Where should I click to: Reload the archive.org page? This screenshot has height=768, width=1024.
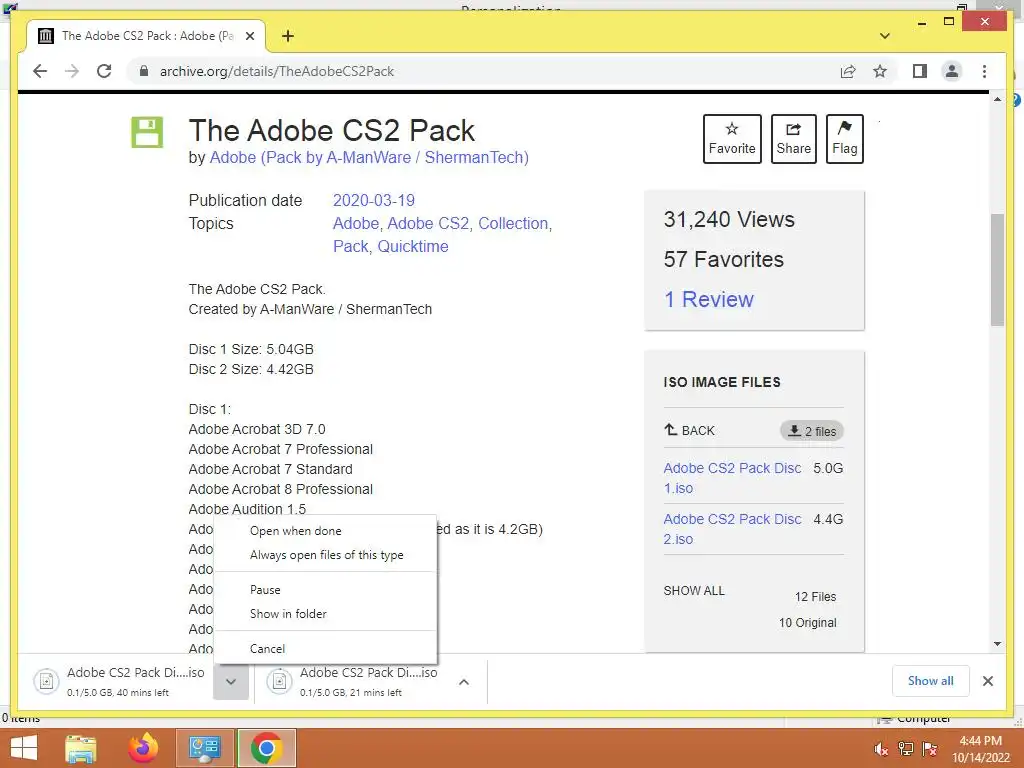104,71
